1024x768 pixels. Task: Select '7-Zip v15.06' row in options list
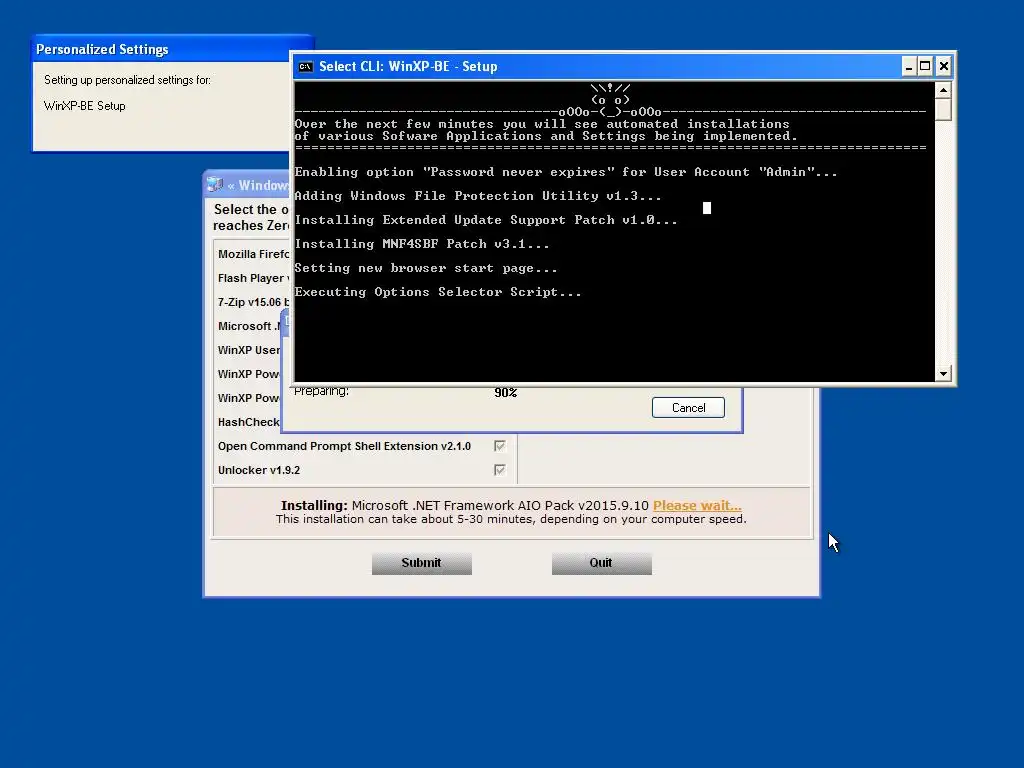tap(251, 302)
